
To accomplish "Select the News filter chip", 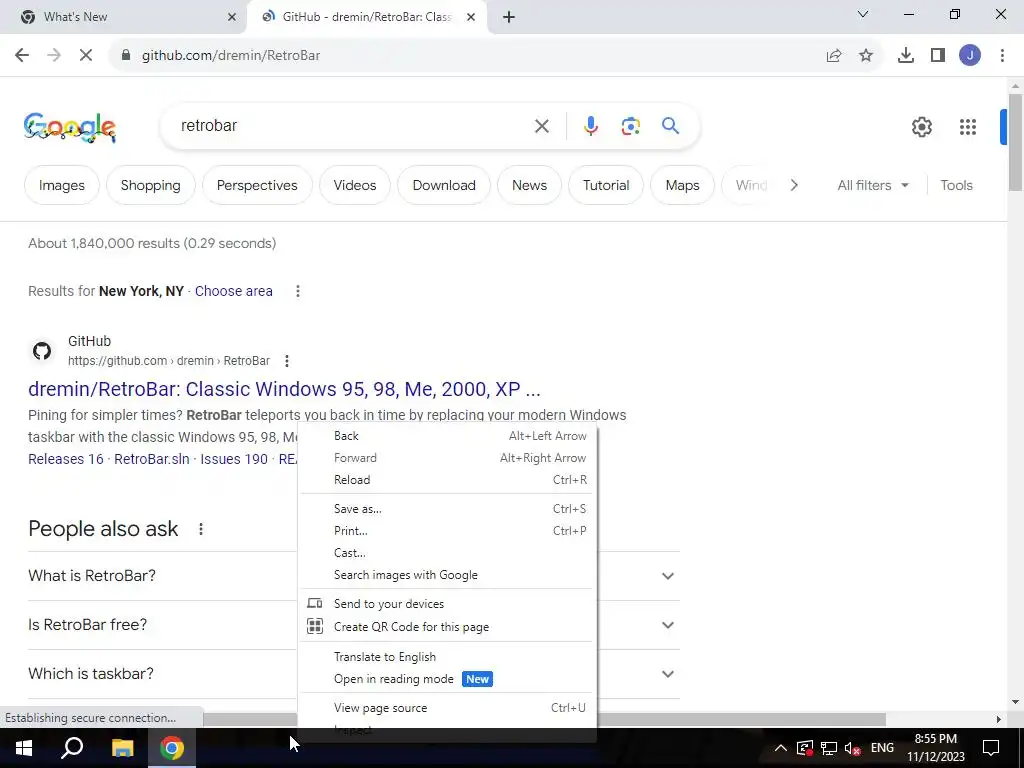I will 529,185.
